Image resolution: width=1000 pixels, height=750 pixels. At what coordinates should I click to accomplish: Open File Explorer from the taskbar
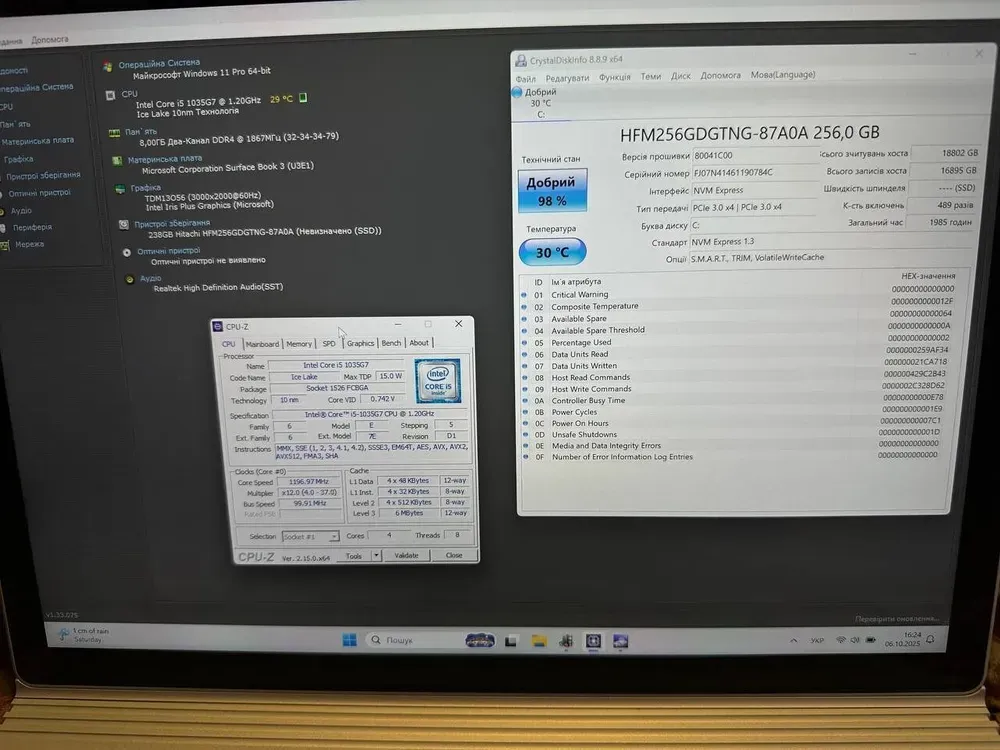tap(539, 640)
